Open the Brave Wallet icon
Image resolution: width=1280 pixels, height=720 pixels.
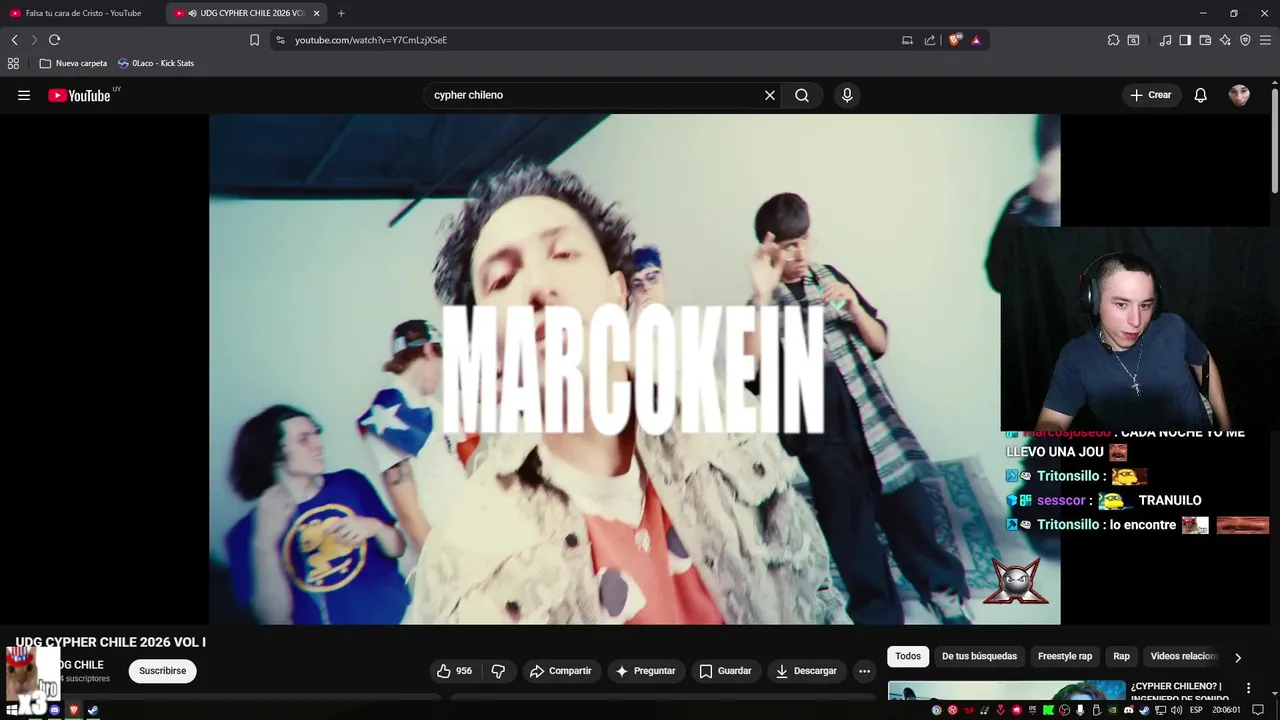pyautogui.click(x=1205, y=40)
